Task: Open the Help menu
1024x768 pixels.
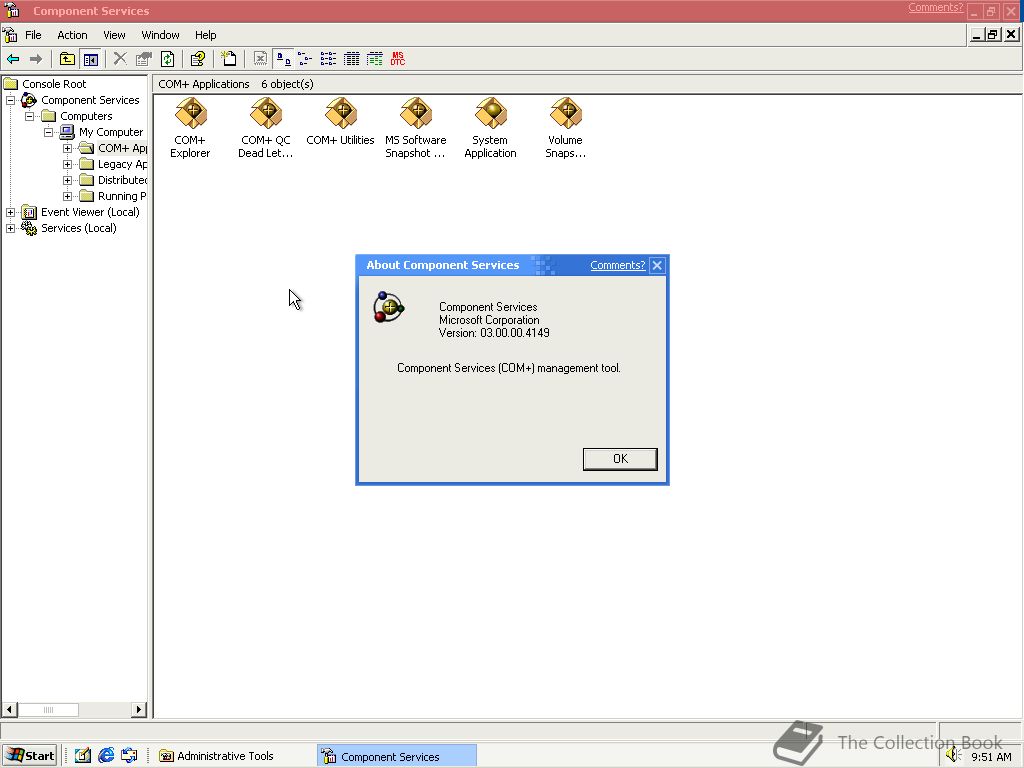Action: coord(206,35)
